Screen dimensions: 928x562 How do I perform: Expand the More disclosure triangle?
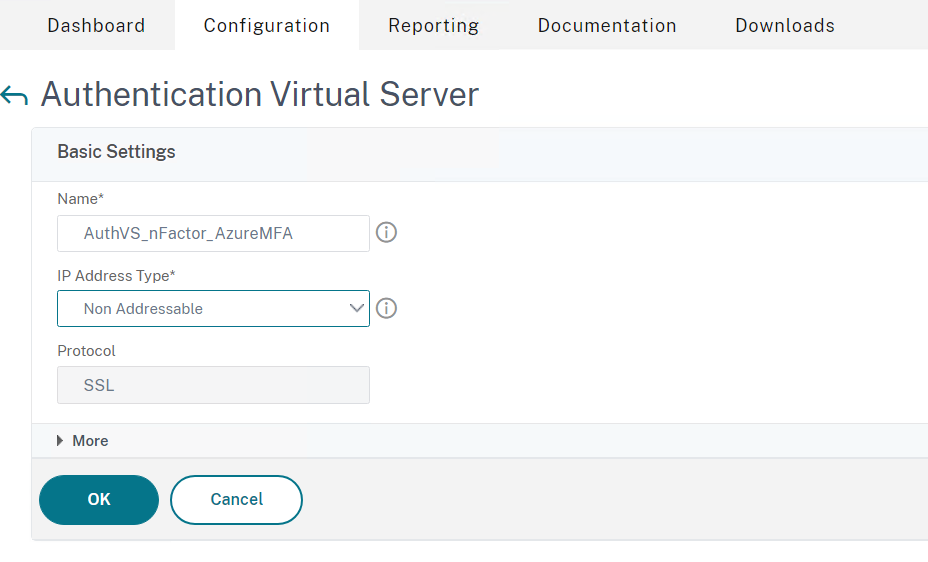point(60,441)
